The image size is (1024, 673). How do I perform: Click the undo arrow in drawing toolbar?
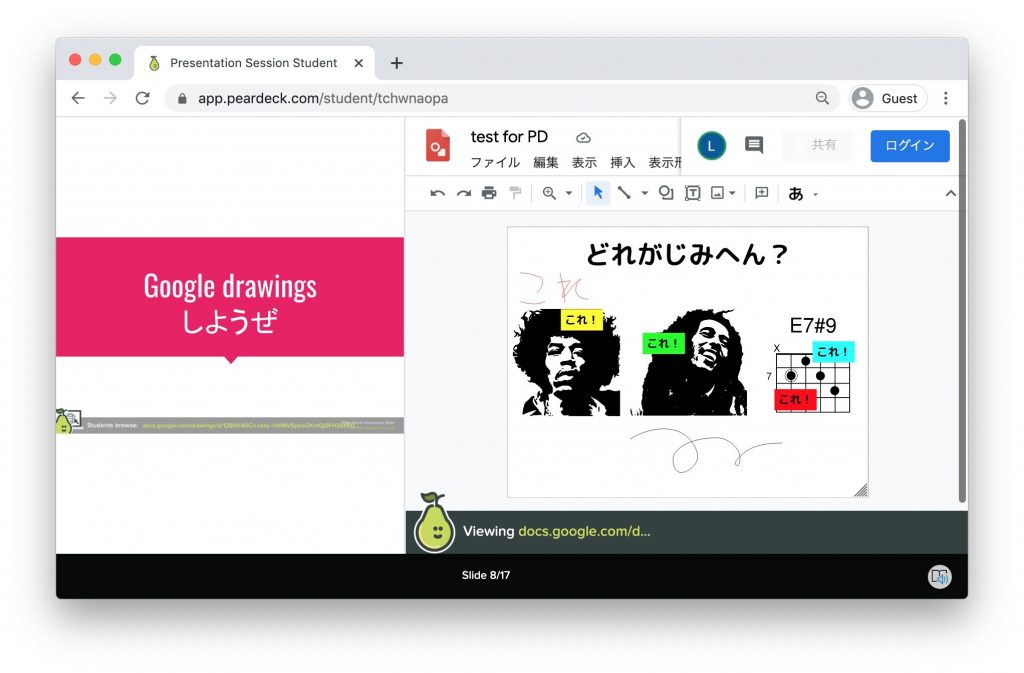click(x=437, y=193)
